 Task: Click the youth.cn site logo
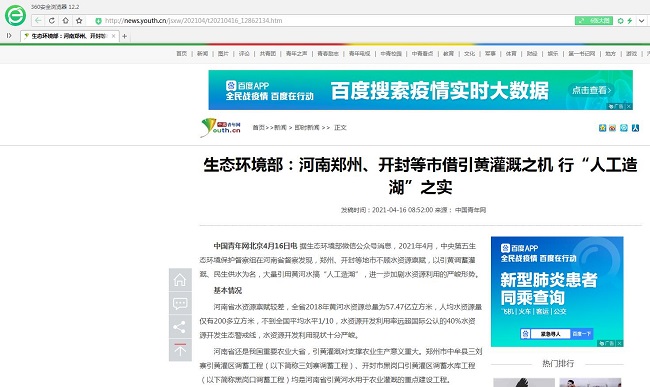221,127
